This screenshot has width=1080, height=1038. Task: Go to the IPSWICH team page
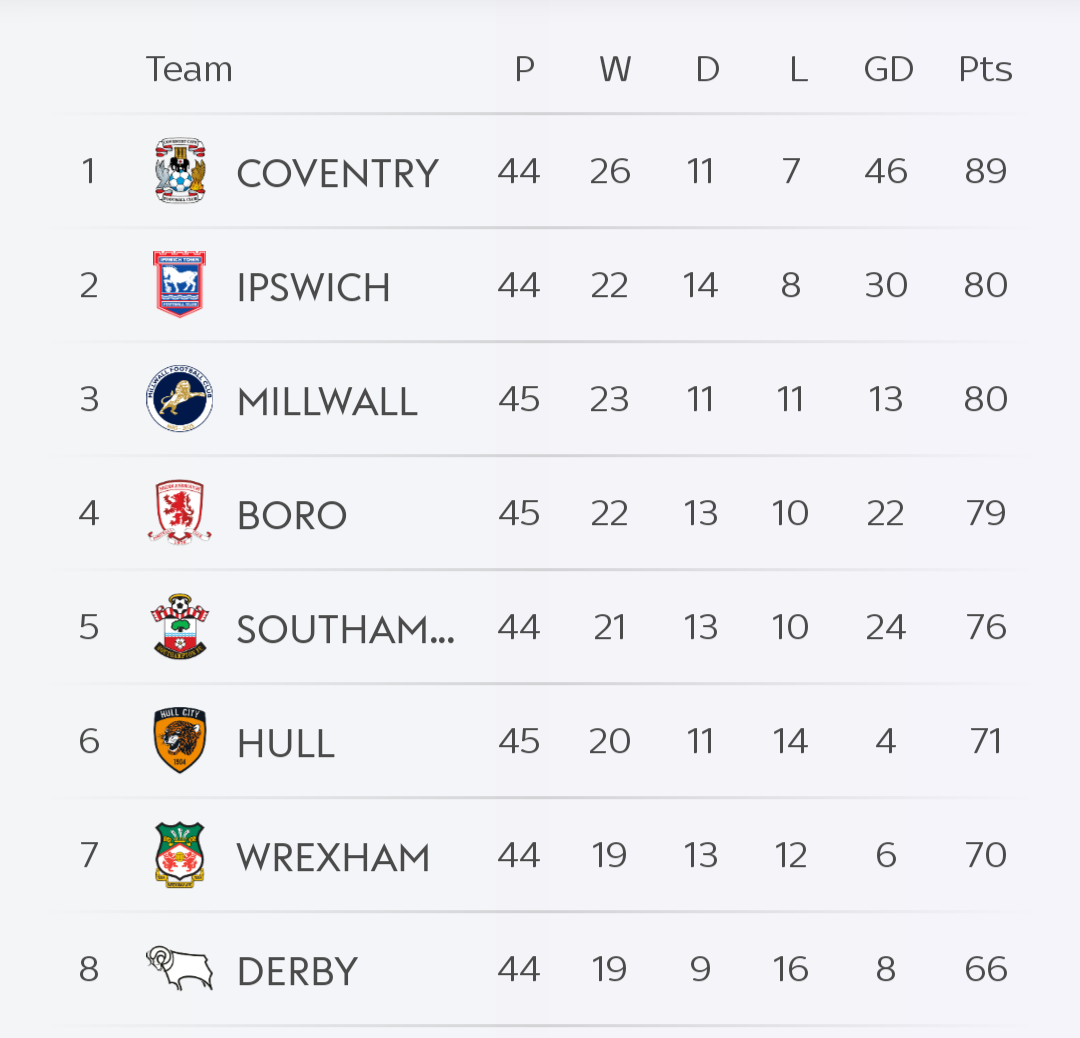[x=313, y=288]
